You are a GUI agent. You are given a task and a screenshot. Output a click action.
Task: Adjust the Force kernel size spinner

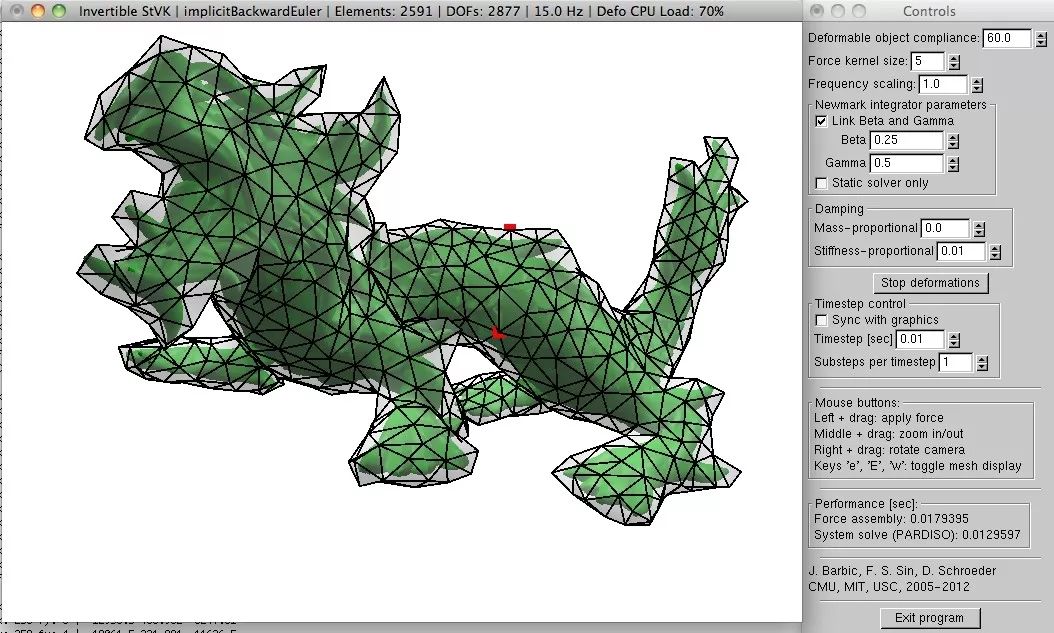tap(955, 62)
